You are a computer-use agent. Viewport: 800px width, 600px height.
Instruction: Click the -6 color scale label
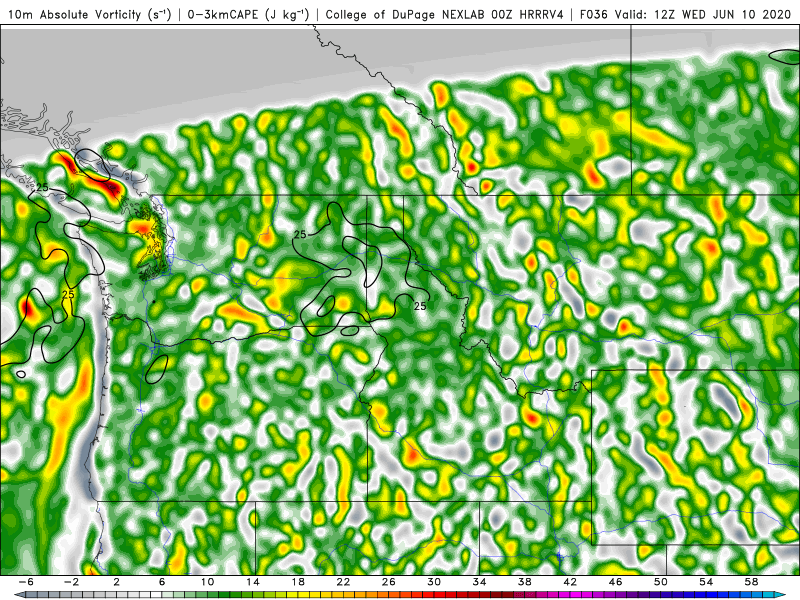26,582
